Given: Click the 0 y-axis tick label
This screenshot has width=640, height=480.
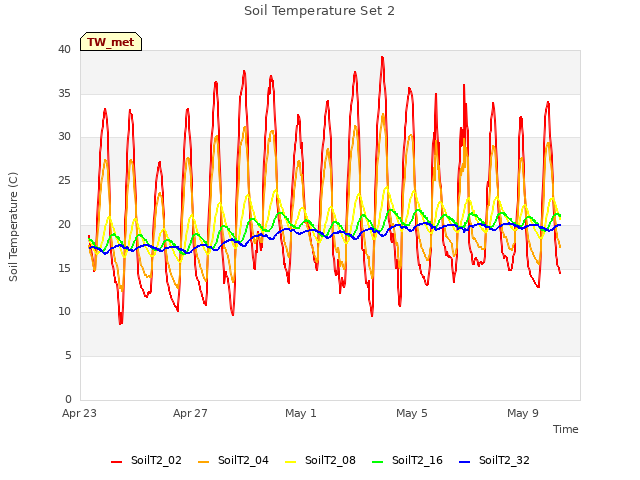Looking at the screenshot, I should pos(68,399).
